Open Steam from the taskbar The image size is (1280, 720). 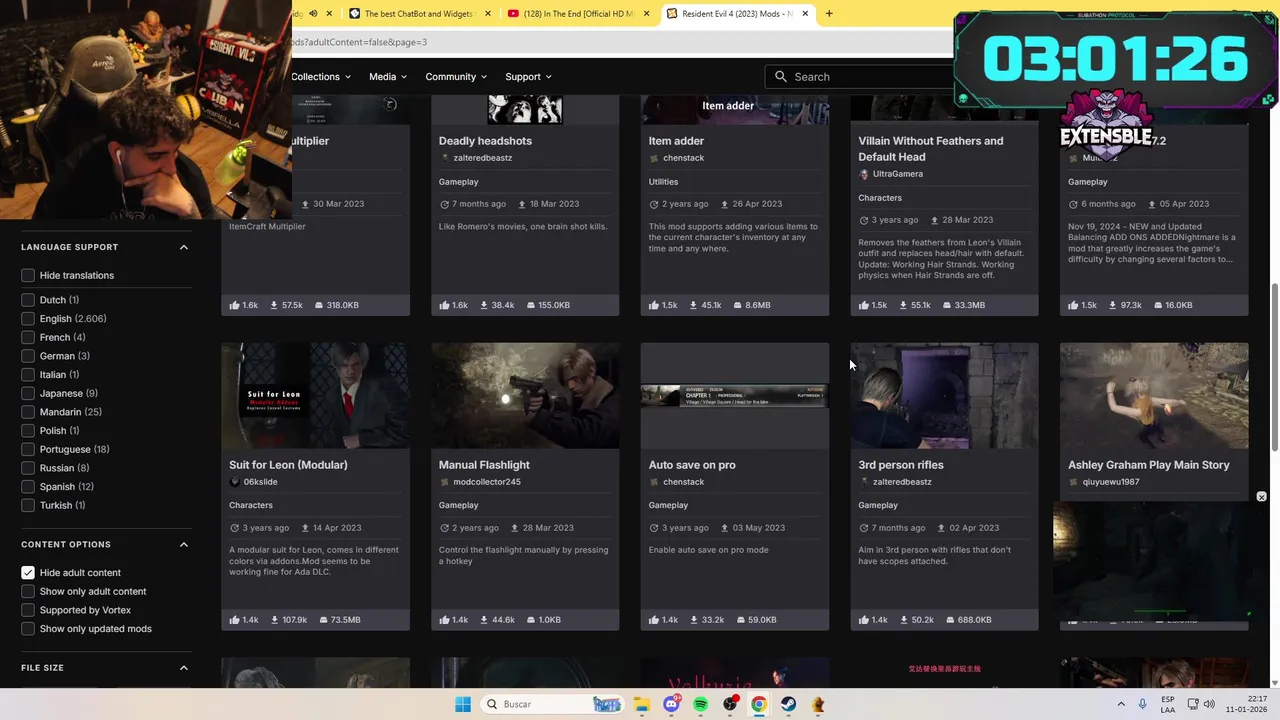789,704
